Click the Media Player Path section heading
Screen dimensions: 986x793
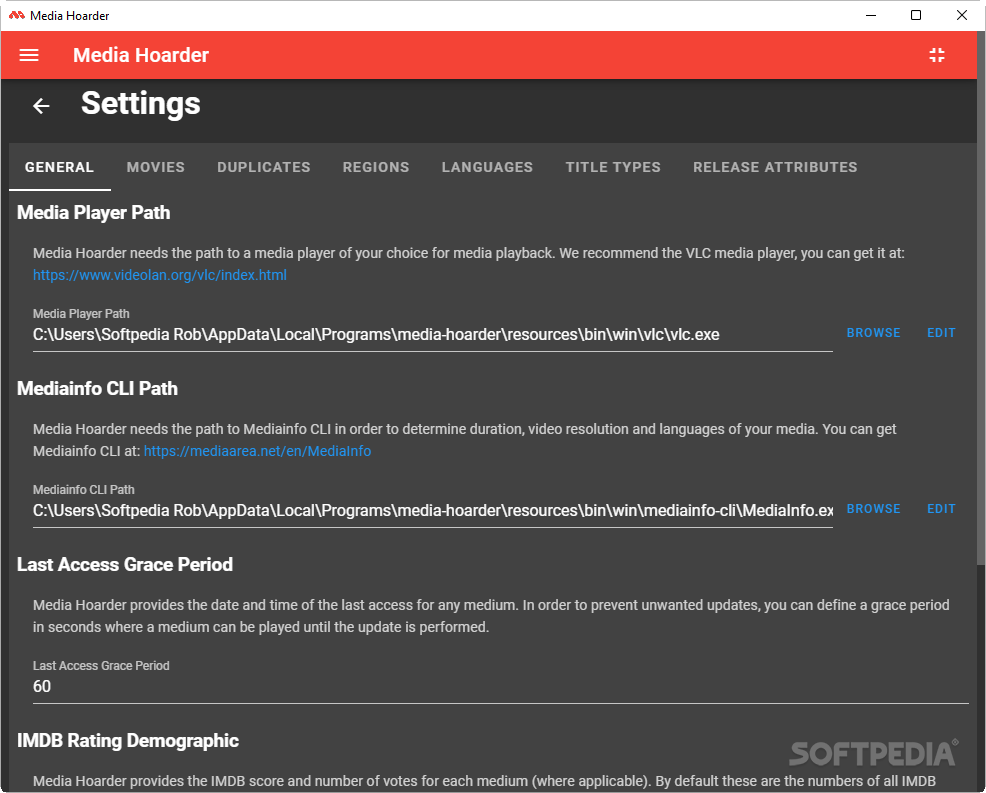tap(94, 213)
